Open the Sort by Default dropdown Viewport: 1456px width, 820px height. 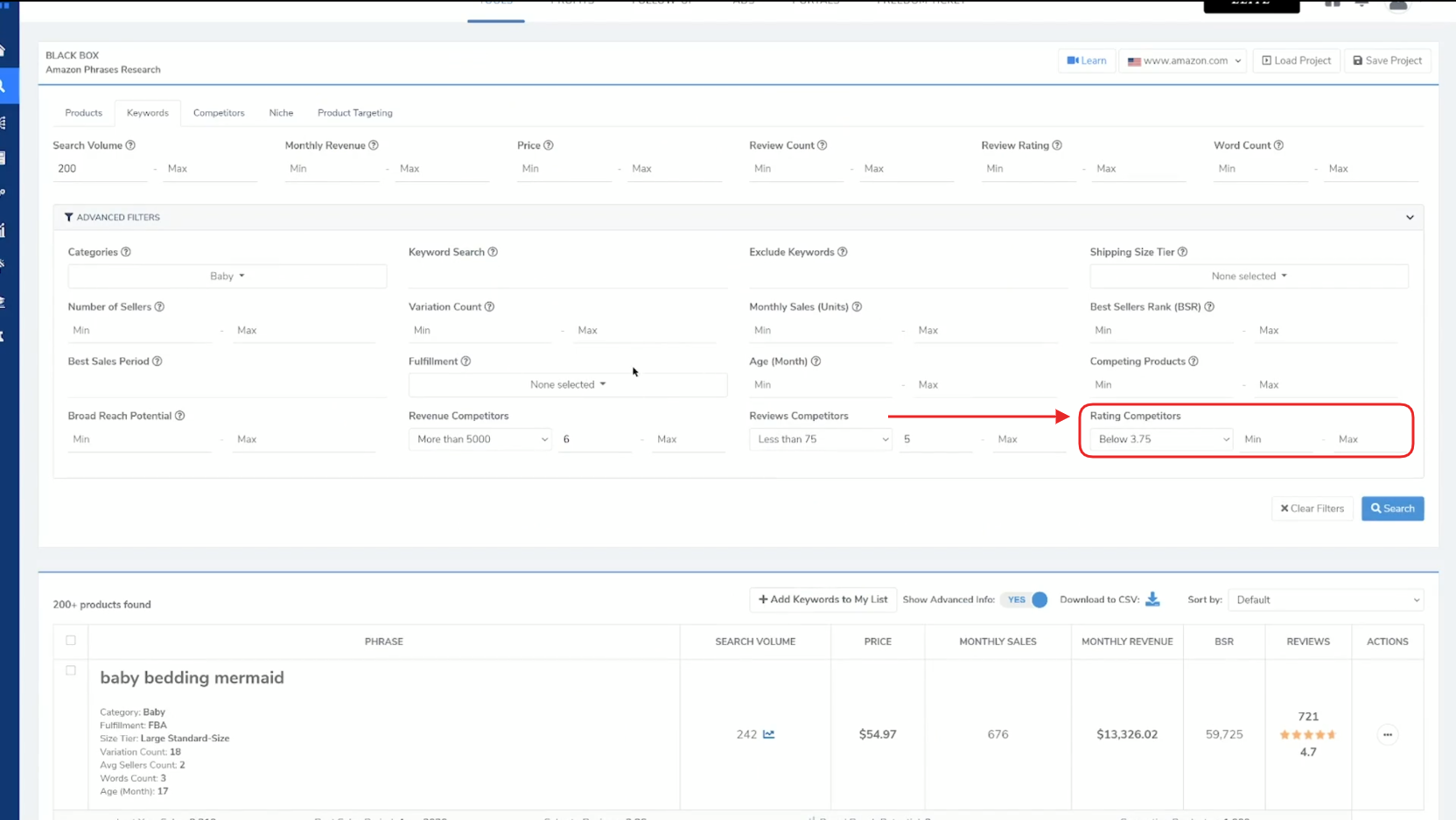click(x=1326, y=600)
